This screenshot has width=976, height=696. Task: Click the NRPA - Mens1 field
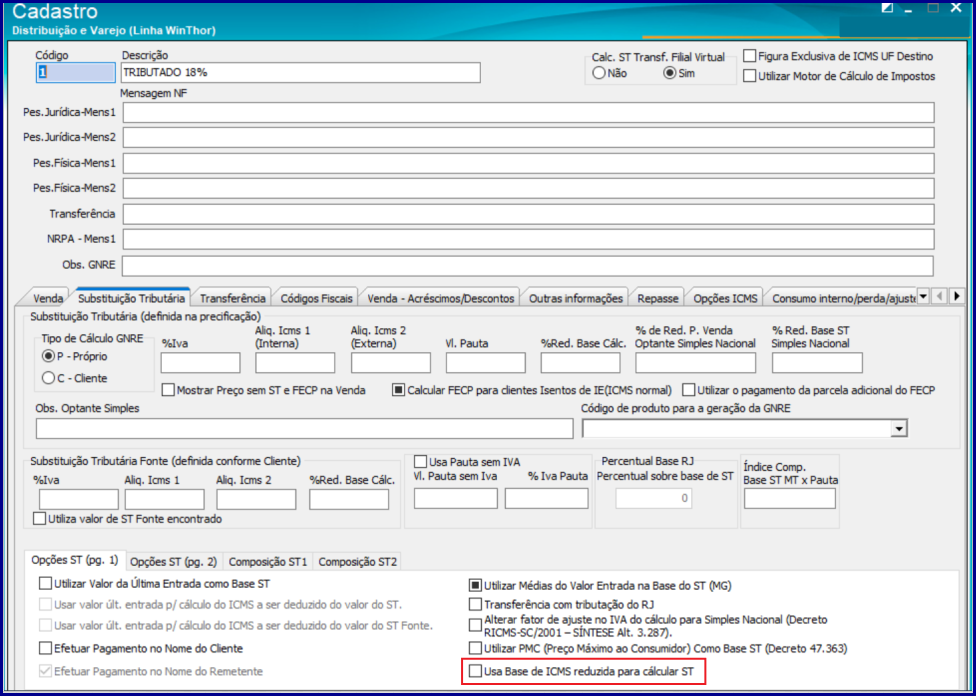click(x=528, y=239)
